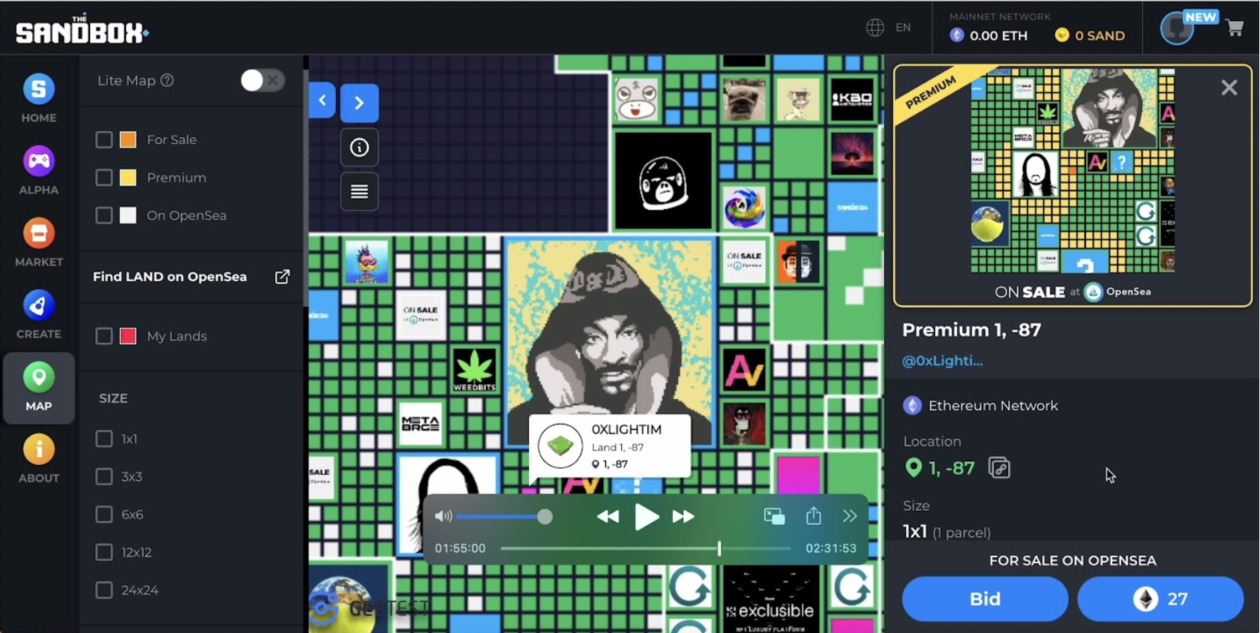The height and width of the screenshot is (633, 1260).
Task: Open the EN language selector
Action: [903, 28]
